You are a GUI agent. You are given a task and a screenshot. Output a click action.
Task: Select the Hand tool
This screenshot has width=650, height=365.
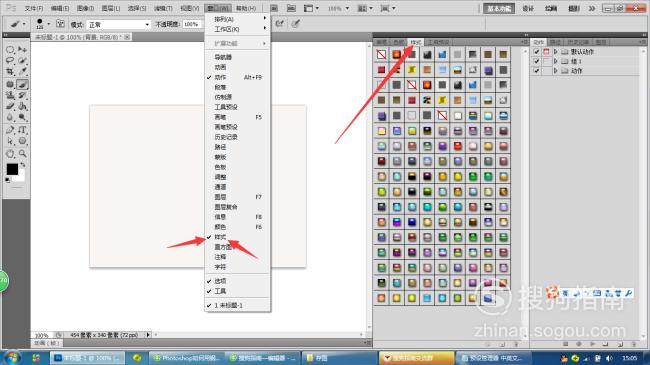pos(10,154)
